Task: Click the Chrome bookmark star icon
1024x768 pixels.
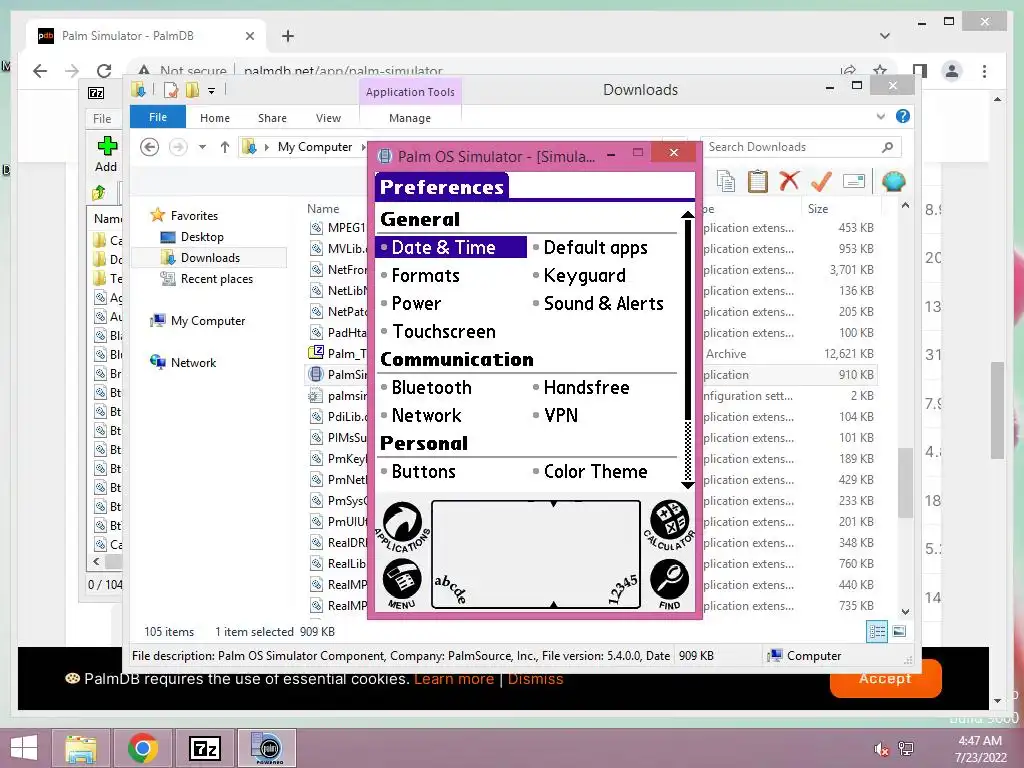Action: coord(880,70)
